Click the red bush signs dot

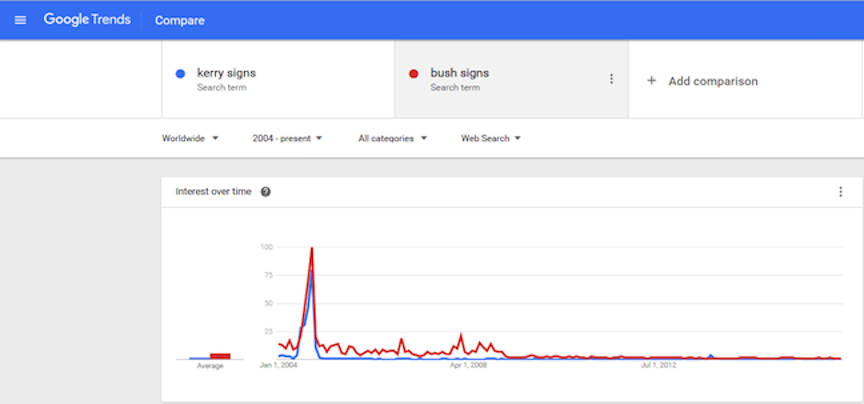pos(413,74)
